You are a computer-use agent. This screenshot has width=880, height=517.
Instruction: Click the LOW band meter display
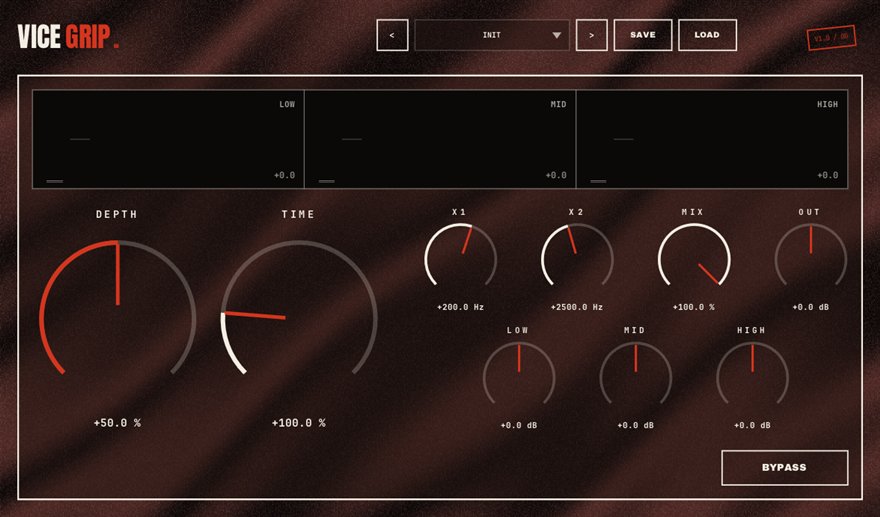(x=168, y=139)
